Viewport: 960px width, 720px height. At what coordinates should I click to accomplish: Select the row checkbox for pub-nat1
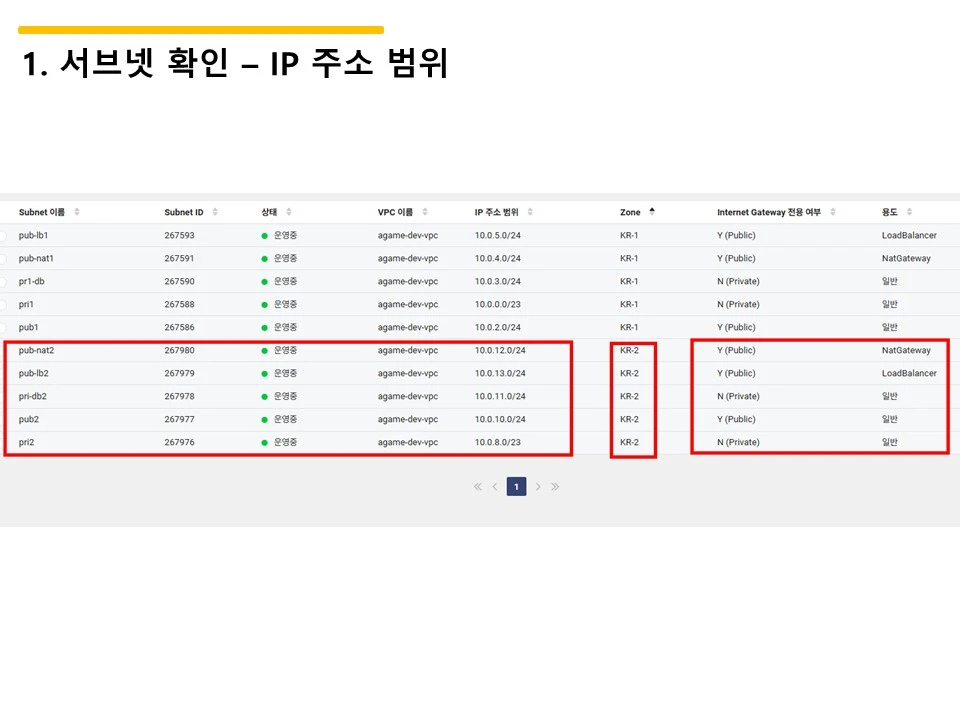tap(6, 258)
